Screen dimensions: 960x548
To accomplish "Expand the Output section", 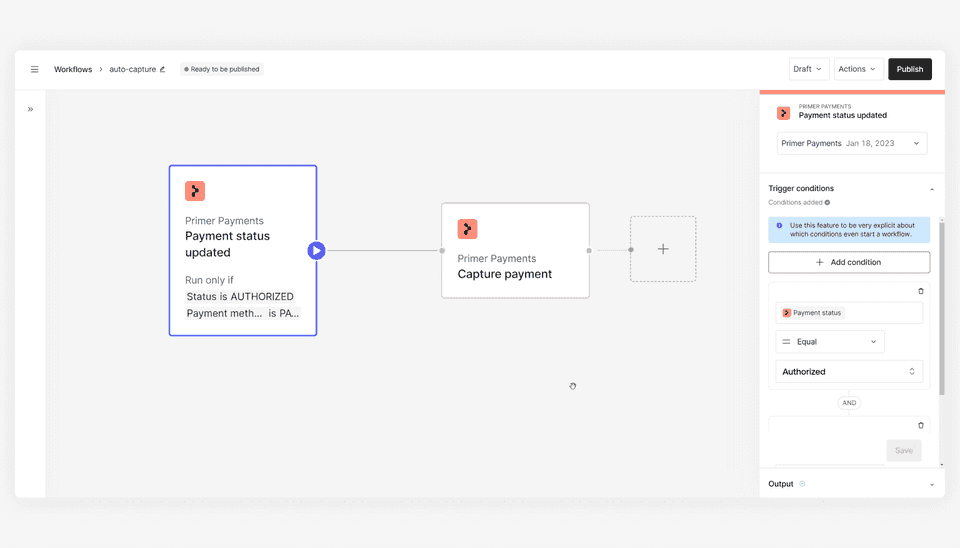I will click(932, 484).
